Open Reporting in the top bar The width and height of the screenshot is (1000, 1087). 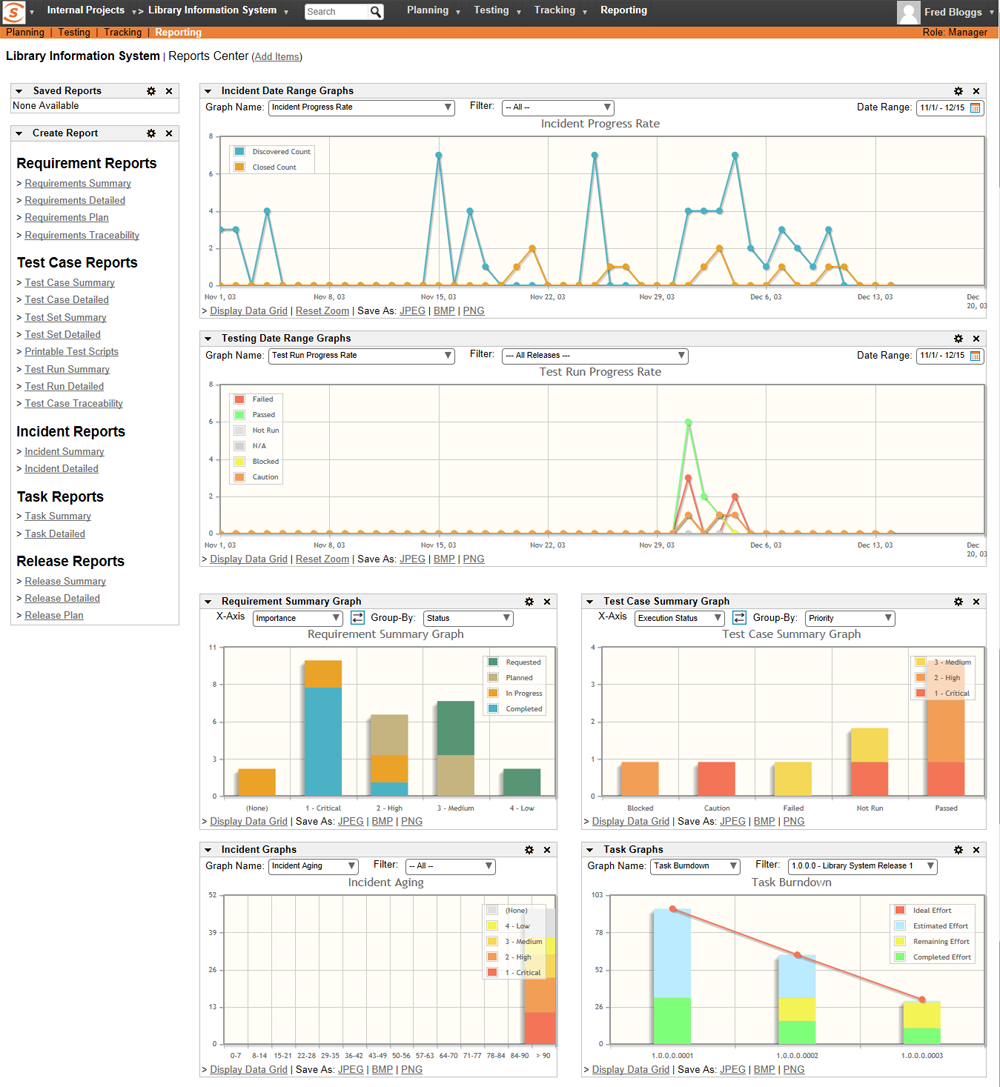pyautogui.click(x=624, y=10)
